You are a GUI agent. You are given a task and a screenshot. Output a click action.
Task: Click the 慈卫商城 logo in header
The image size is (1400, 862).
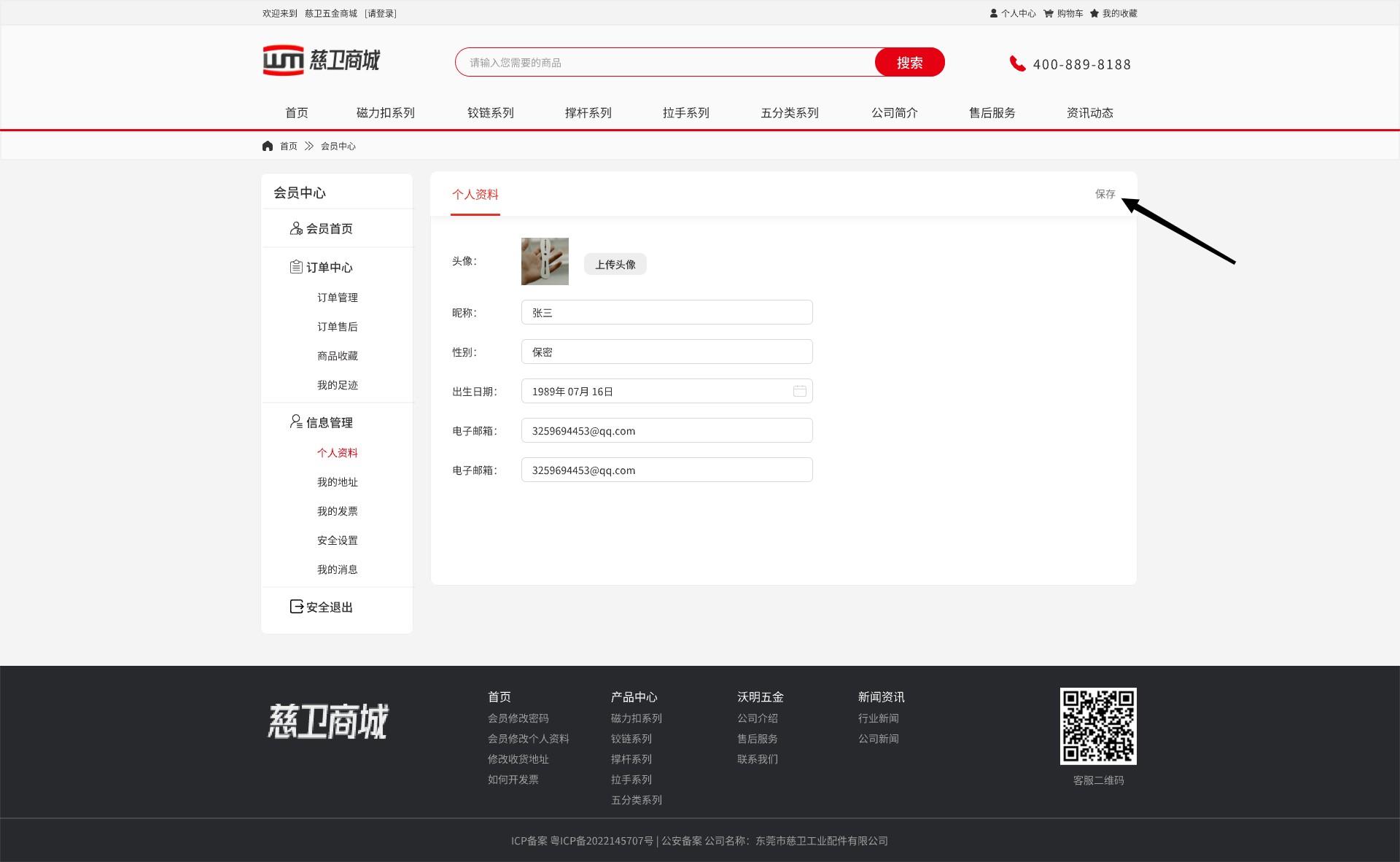coord(322,61)
